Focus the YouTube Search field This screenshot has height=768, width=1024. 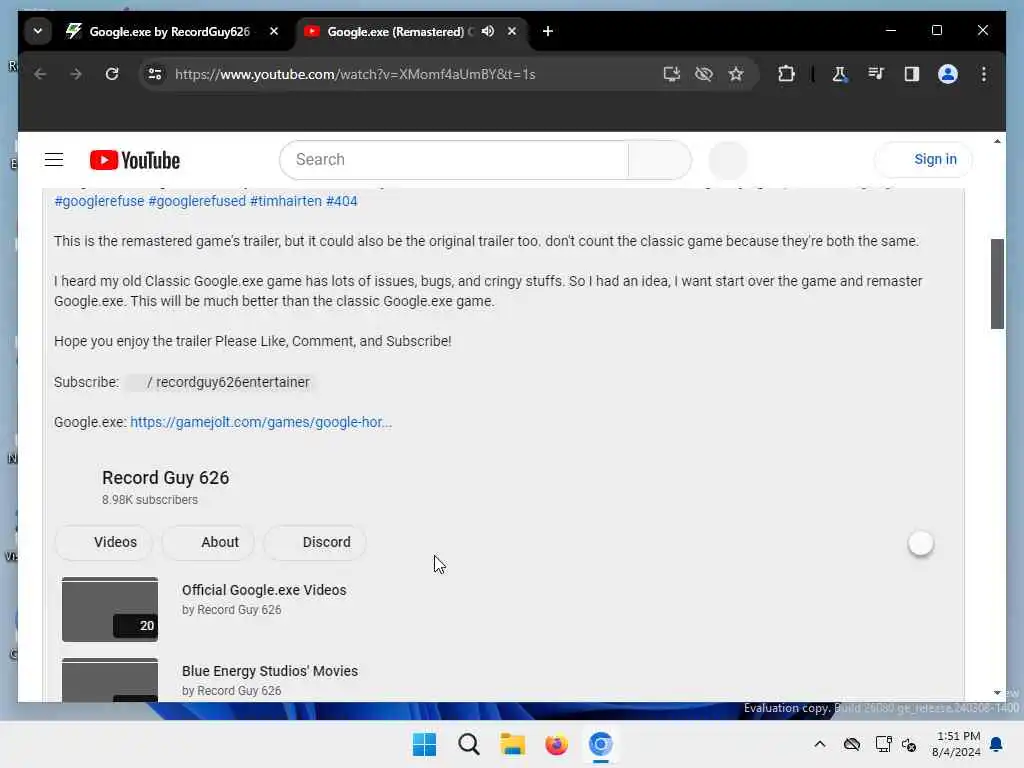tap(454, 160)
